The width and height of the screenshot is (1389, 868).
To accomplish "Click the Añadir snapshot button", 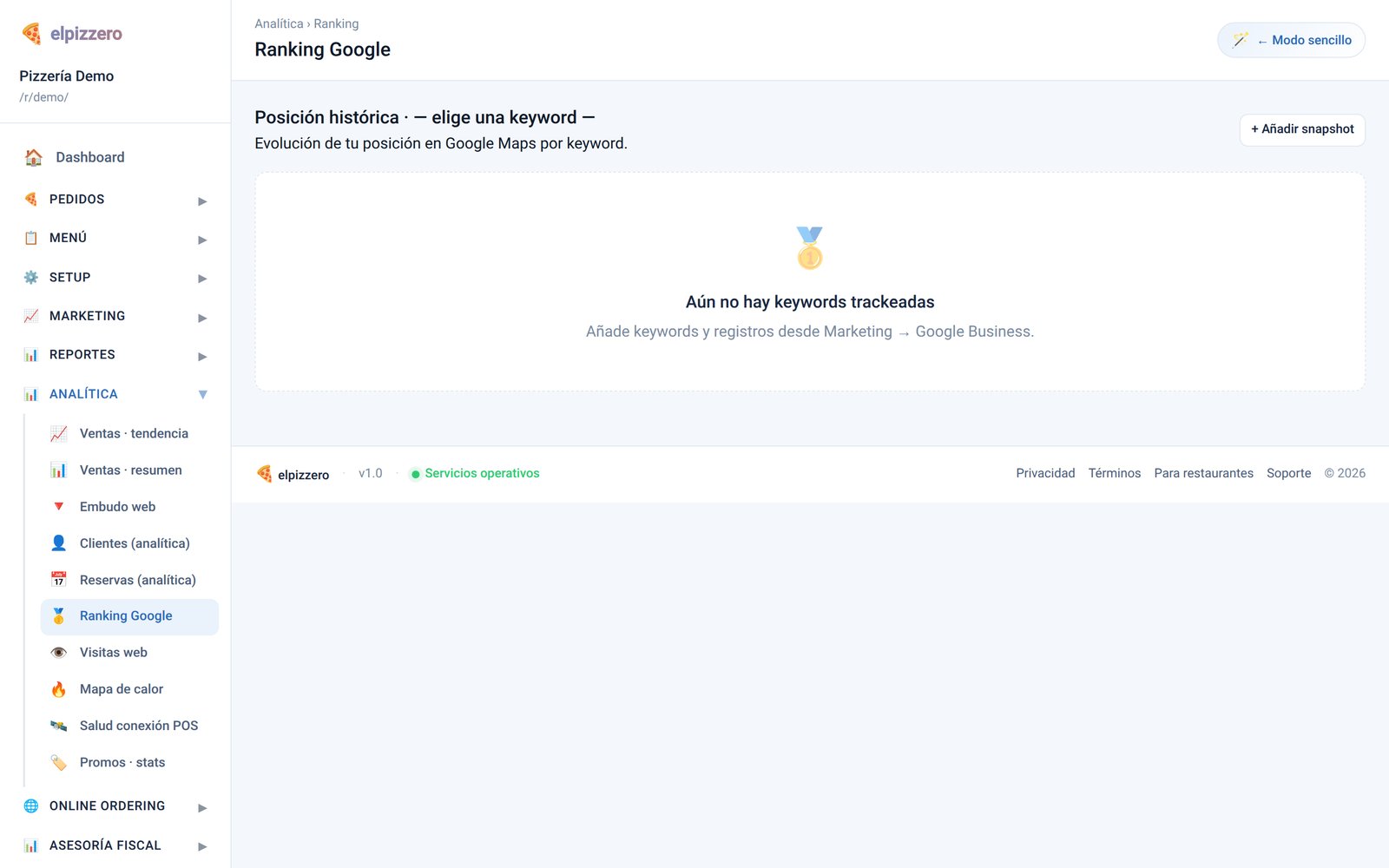I will click(1302, 129).
